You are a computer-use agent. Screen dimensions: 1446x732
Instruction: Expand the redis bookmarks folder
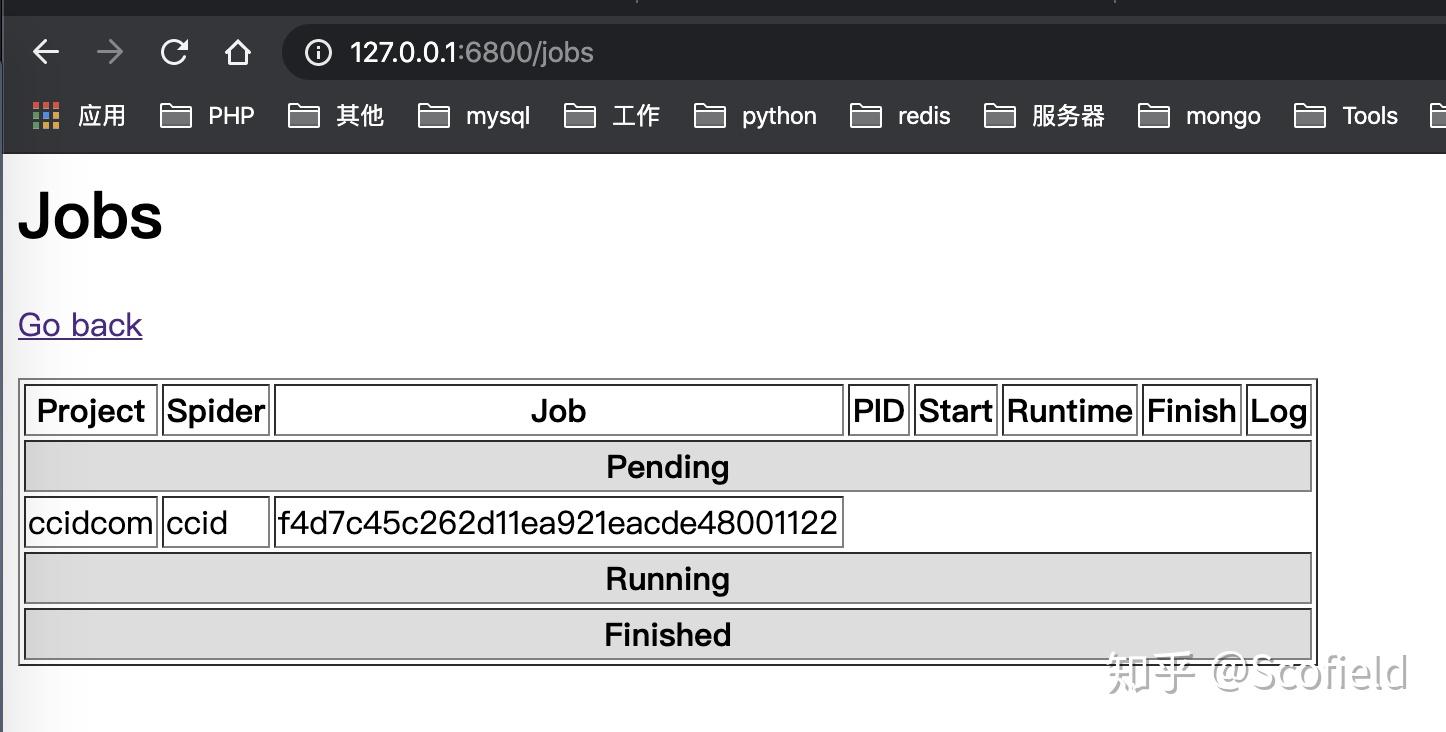pos(900,116)
